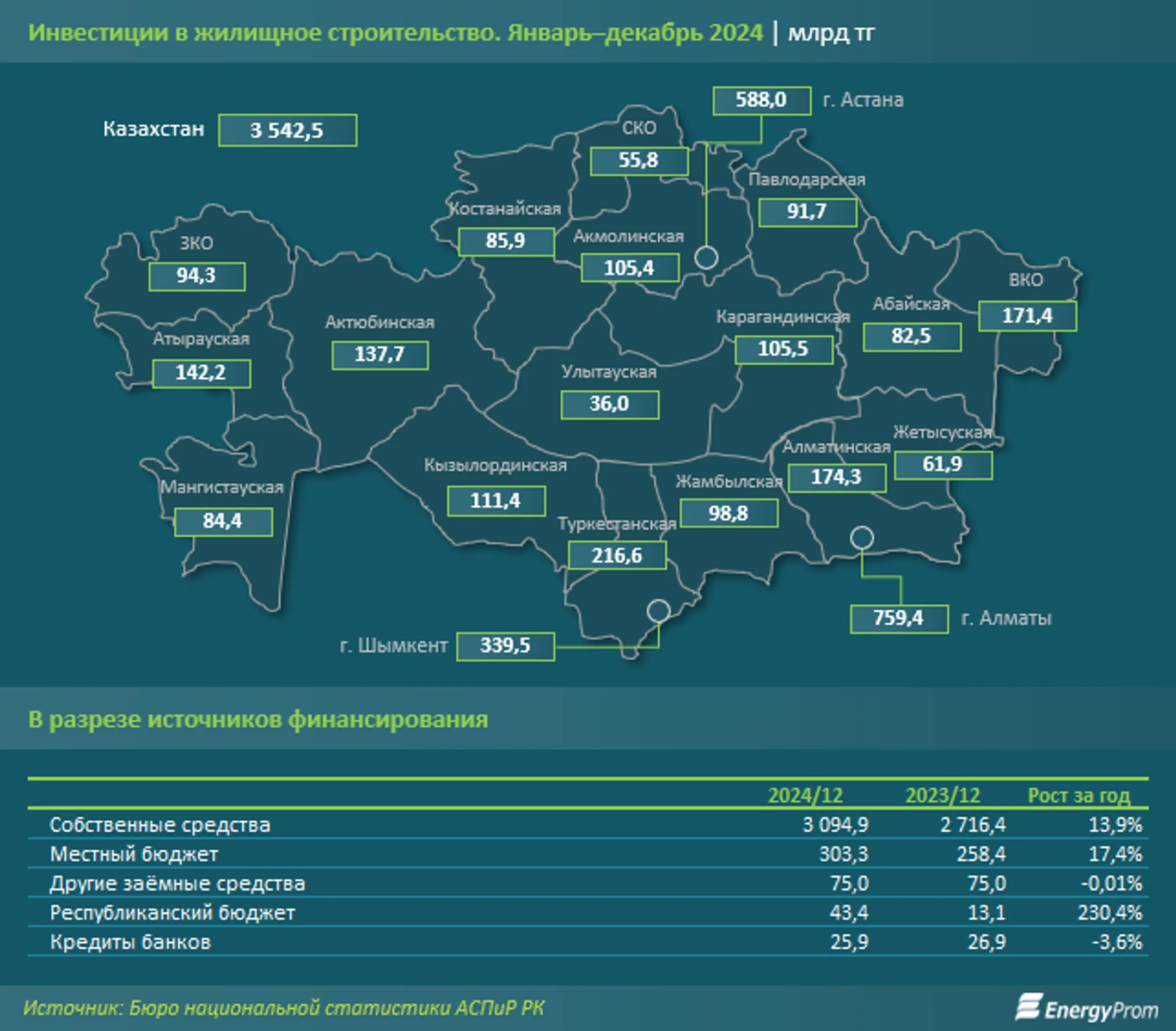
Task: Click the Almaty city circle marker
Action: 861,538
